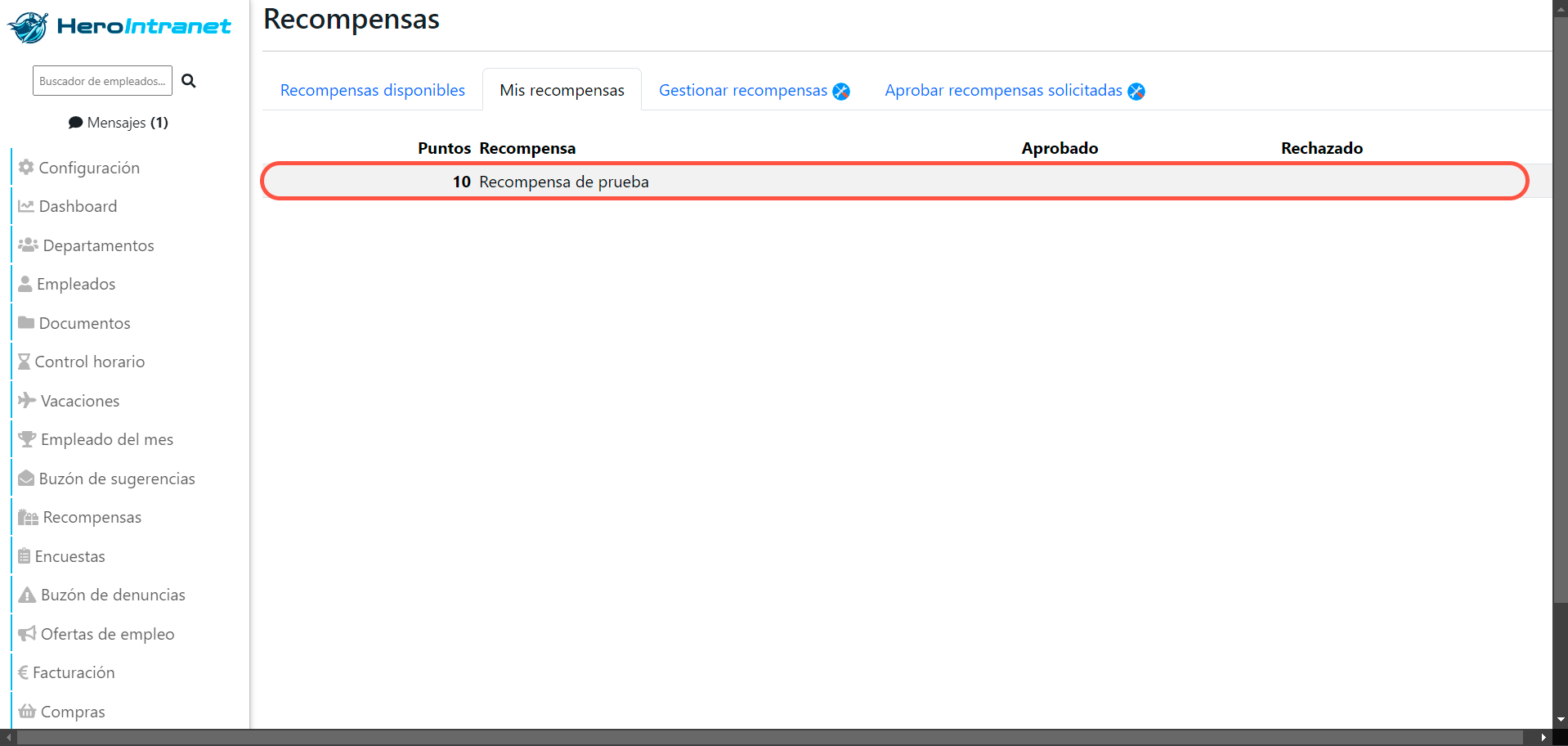Click the Recompensa column header

[527, 148]
